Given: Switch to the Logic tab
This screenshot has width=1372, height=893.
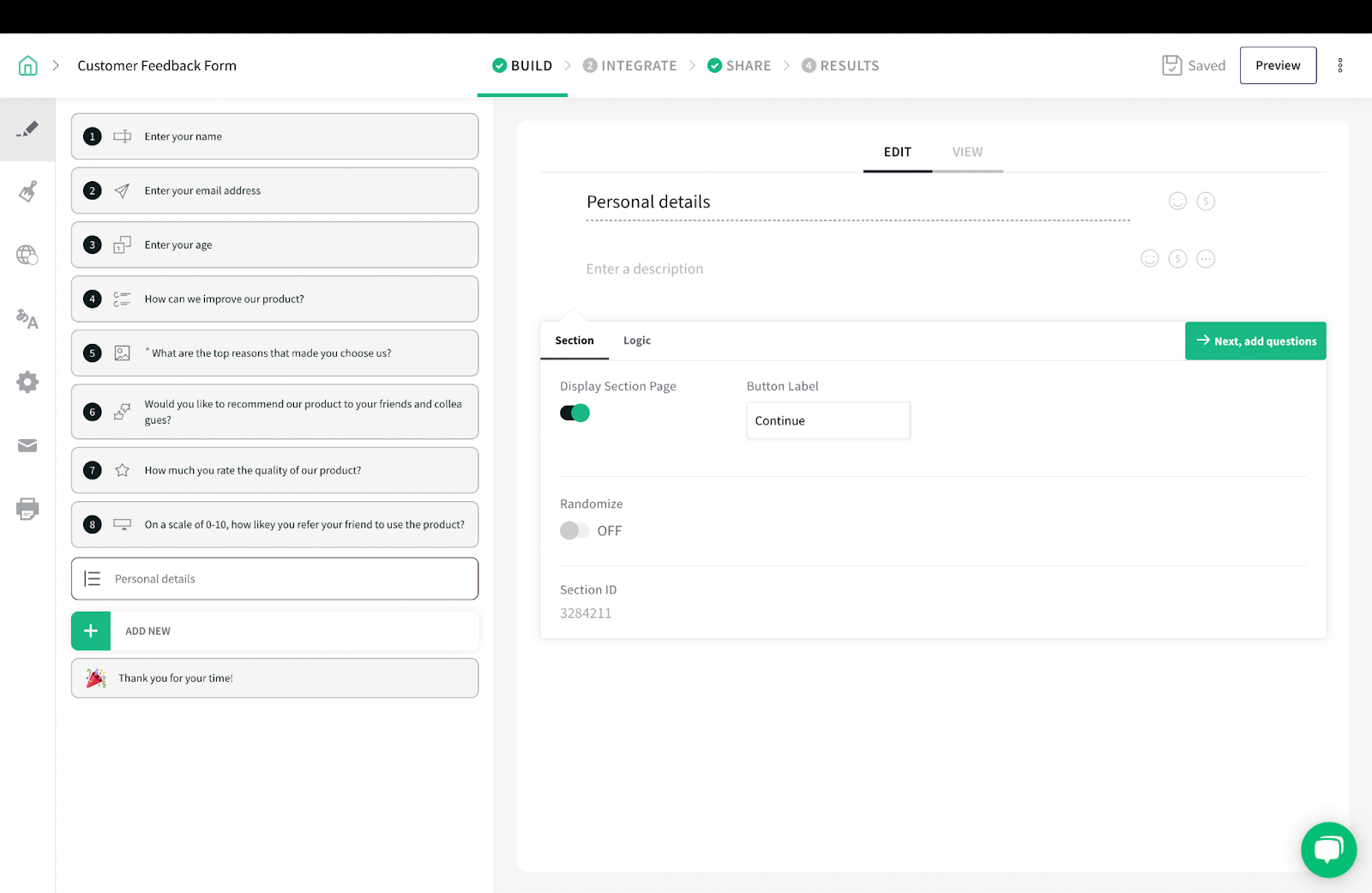Looking at the screenshot, I should [637, 341].
